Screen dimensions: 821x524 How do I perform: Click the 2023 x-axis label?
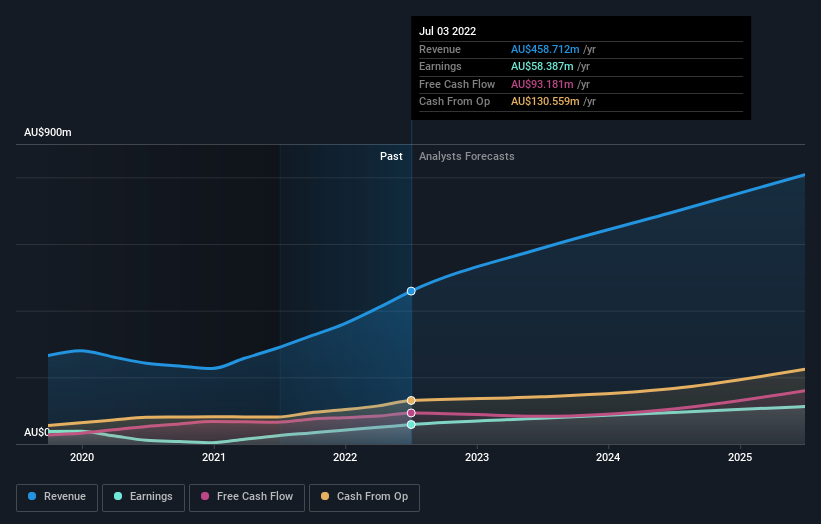click(x=477, y=457)
